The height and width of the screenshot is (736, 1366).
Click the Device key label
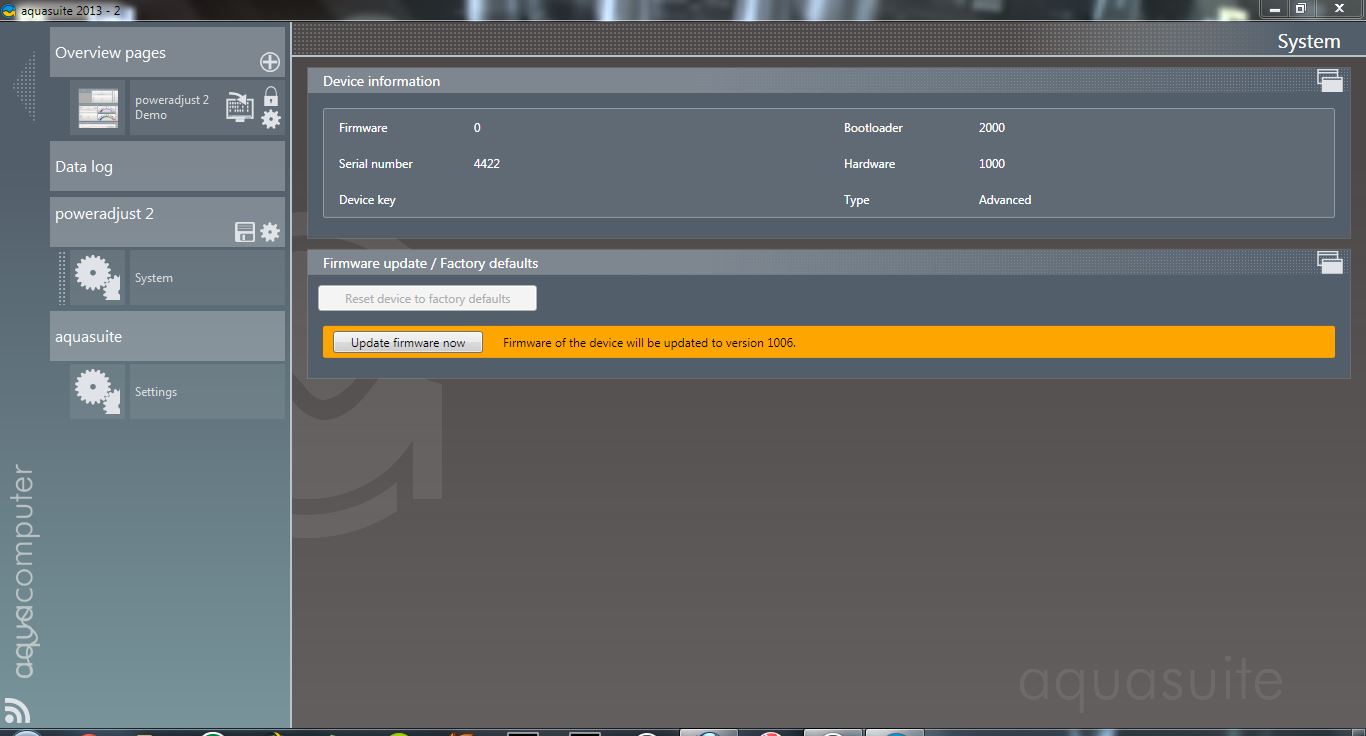[367, 200]
